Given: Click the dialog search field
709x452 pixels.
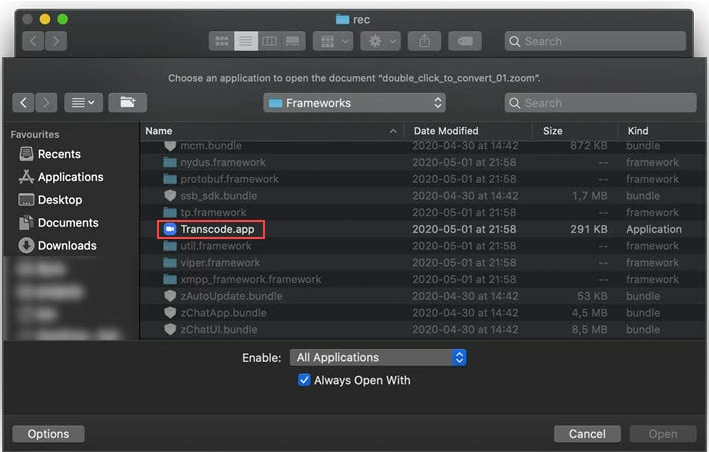Looking at the screenshot, I should pos(600,103).
